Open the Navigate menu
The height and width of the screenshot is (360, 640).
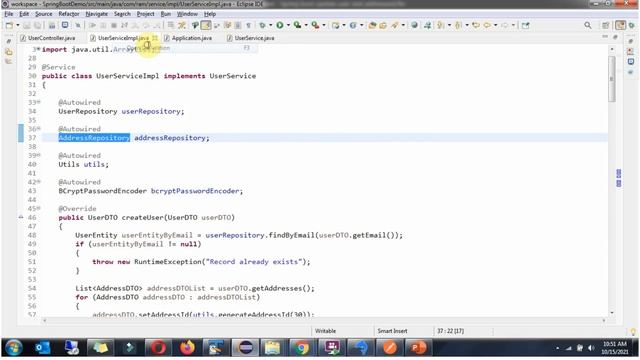click(97, 14)
